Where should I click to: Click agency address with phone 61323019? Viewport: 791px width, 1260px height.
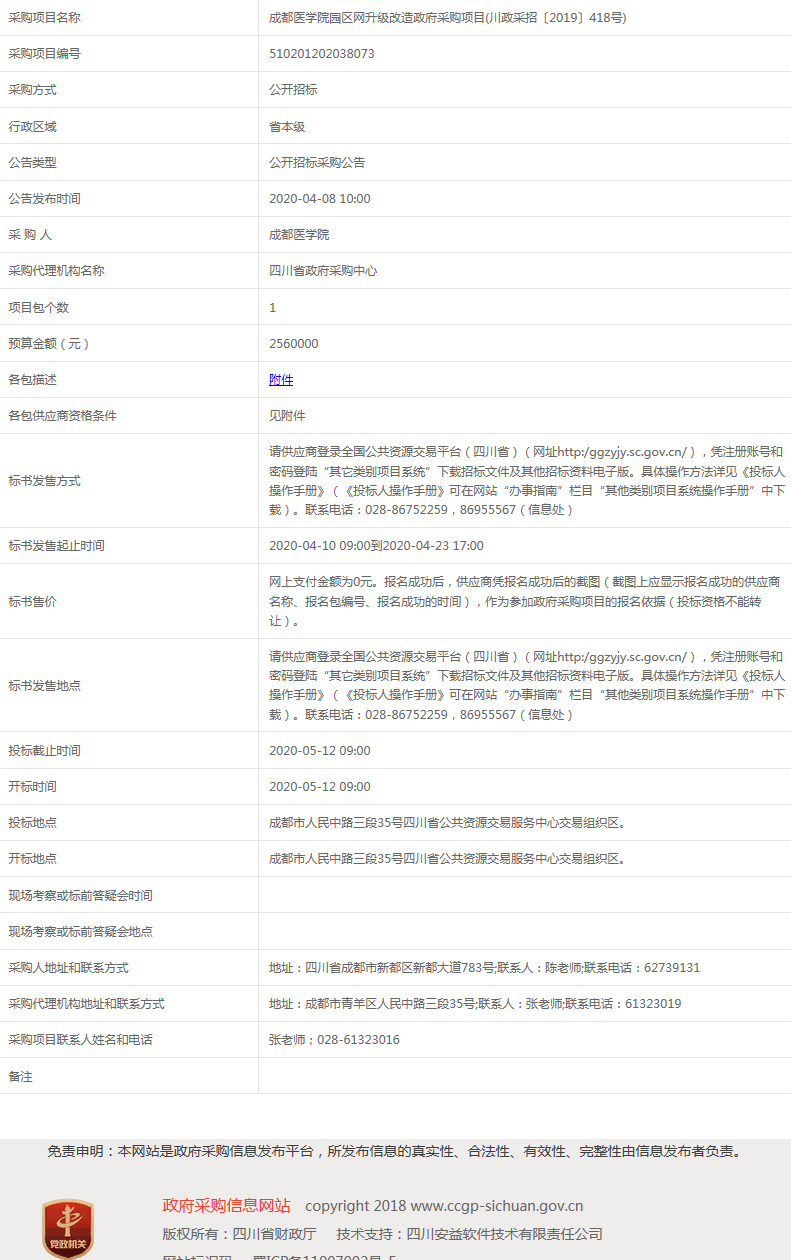click(475, 1004)
